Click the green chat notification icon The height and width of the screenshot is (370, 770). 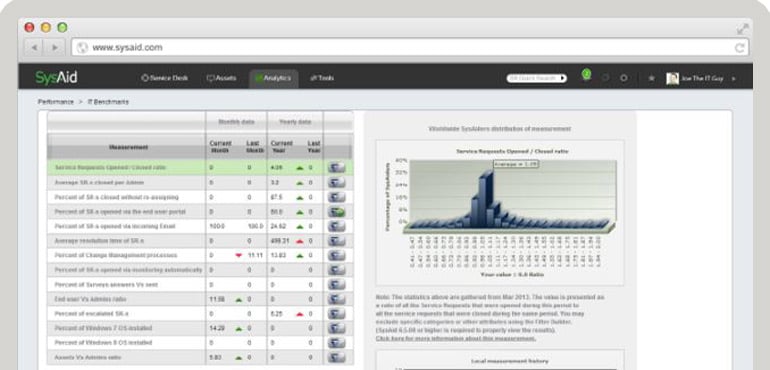click(586, 75)
